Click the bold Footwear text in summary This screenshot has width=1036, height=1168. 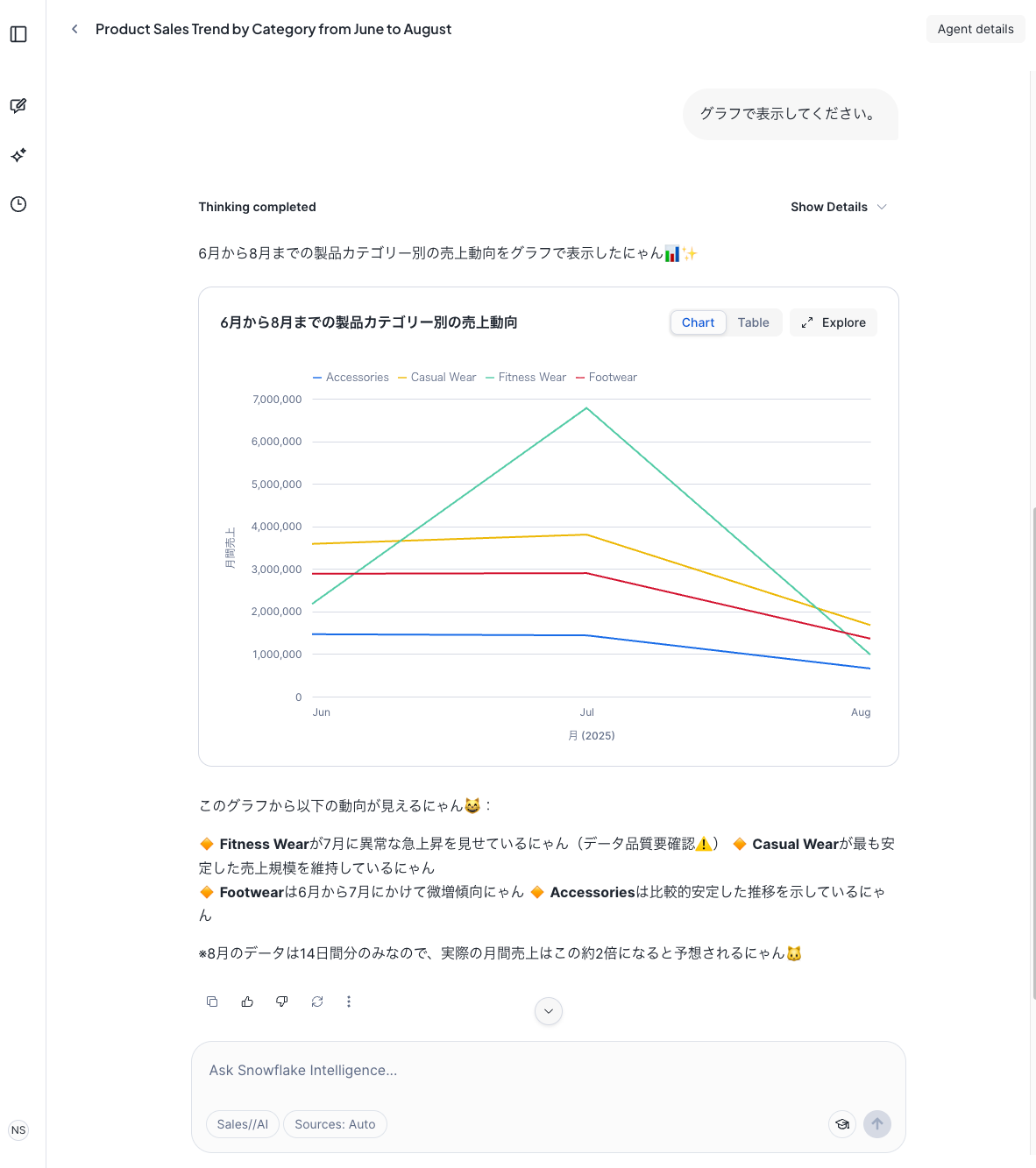tap(252, 892)
